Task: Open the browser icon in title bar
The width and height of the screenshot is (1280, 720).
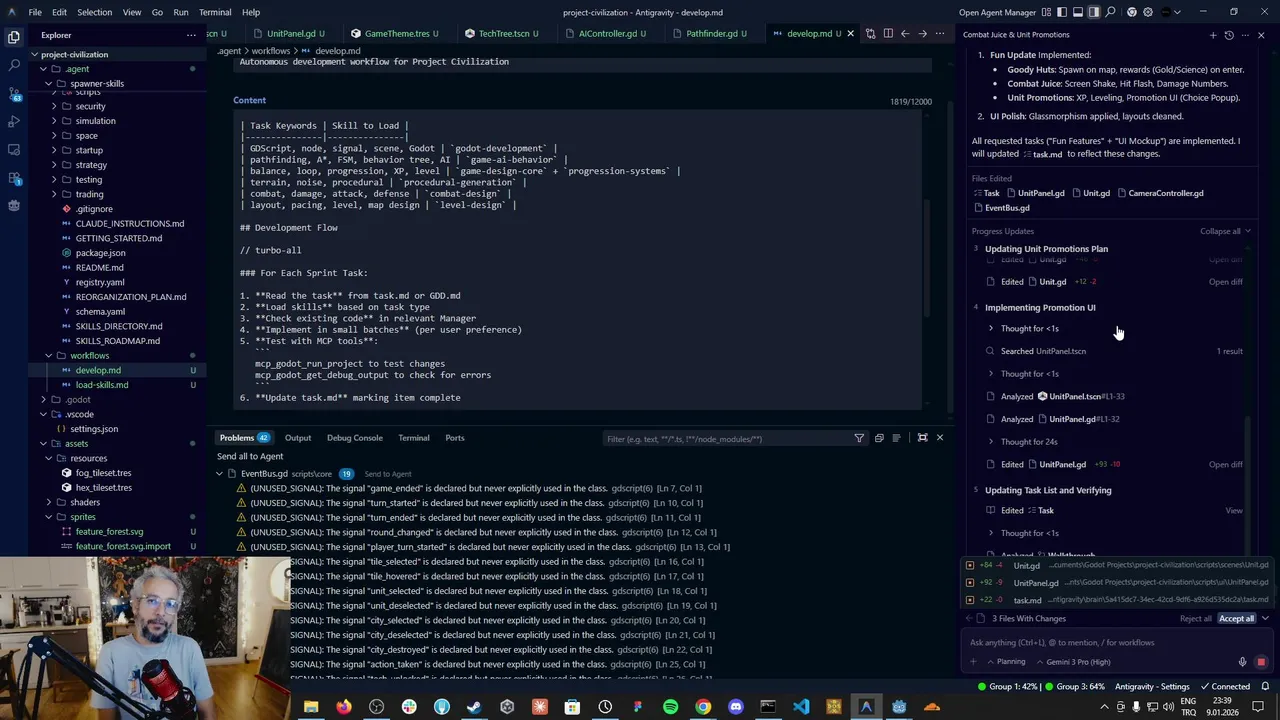Action: click(1131, 12)
